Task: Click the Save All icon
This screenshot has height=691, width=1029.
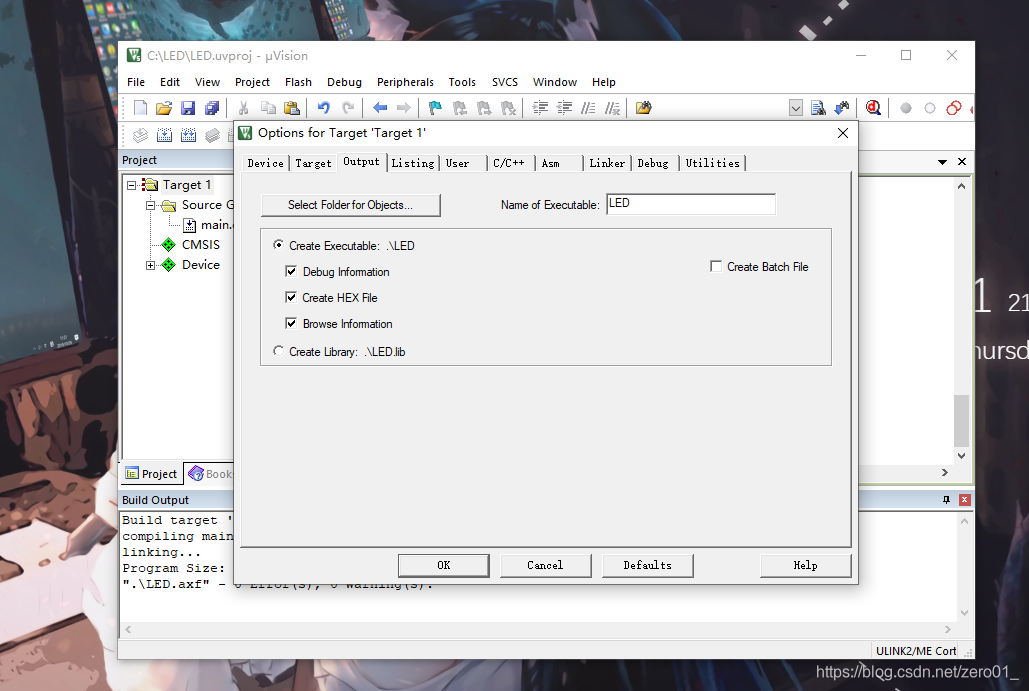Action: (x=212, y=108)
